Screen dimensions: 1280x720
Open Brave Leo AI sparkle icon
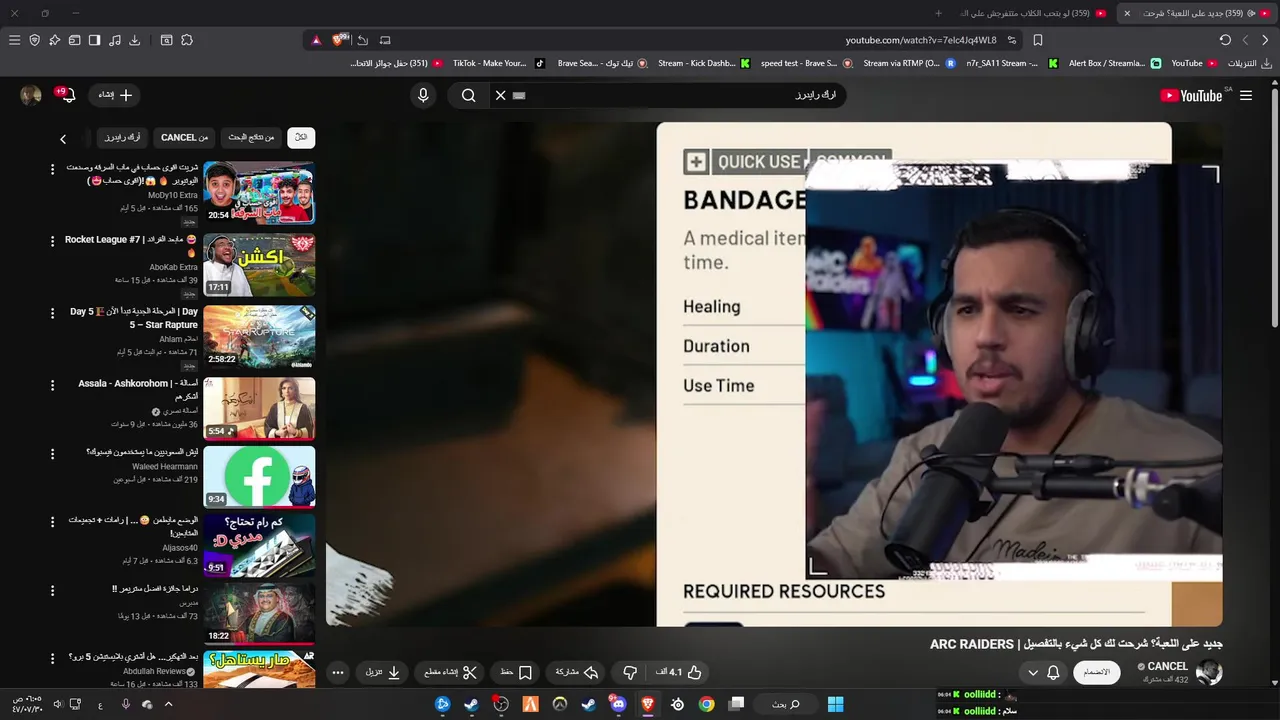point(54,40)
